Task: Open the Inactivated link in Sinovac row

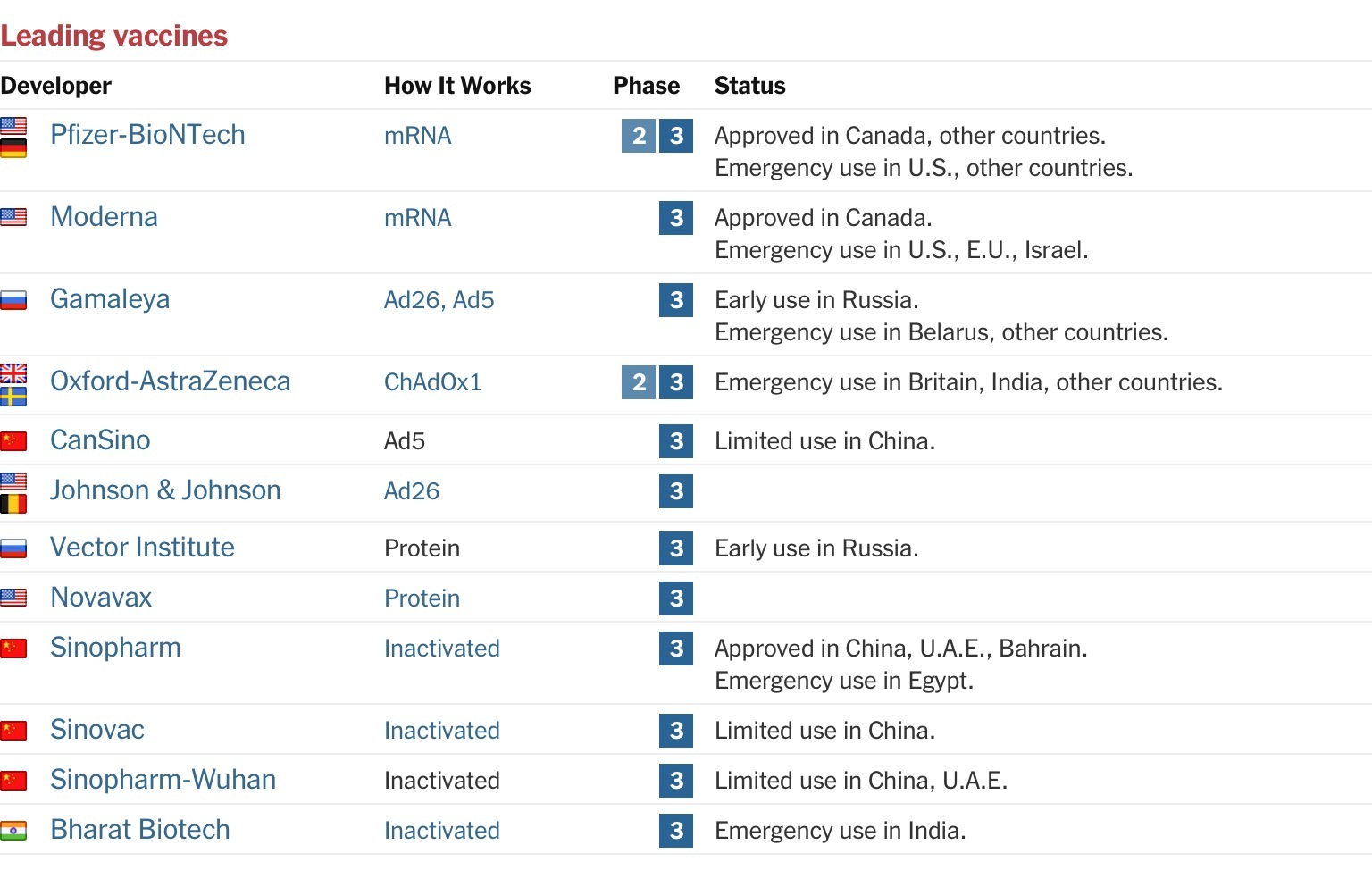Action: point(441,731)
